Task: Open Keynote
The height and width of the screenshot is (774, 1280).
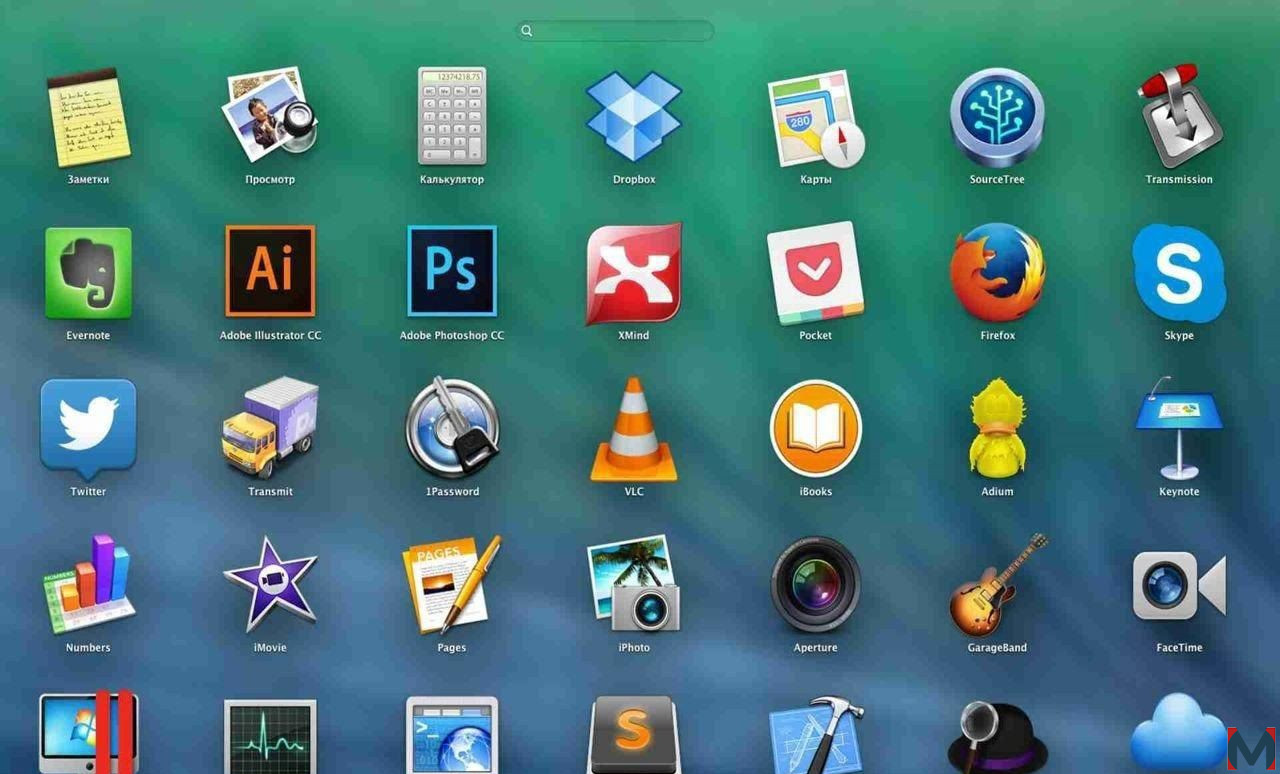Action: click(x=1180, y=428)
